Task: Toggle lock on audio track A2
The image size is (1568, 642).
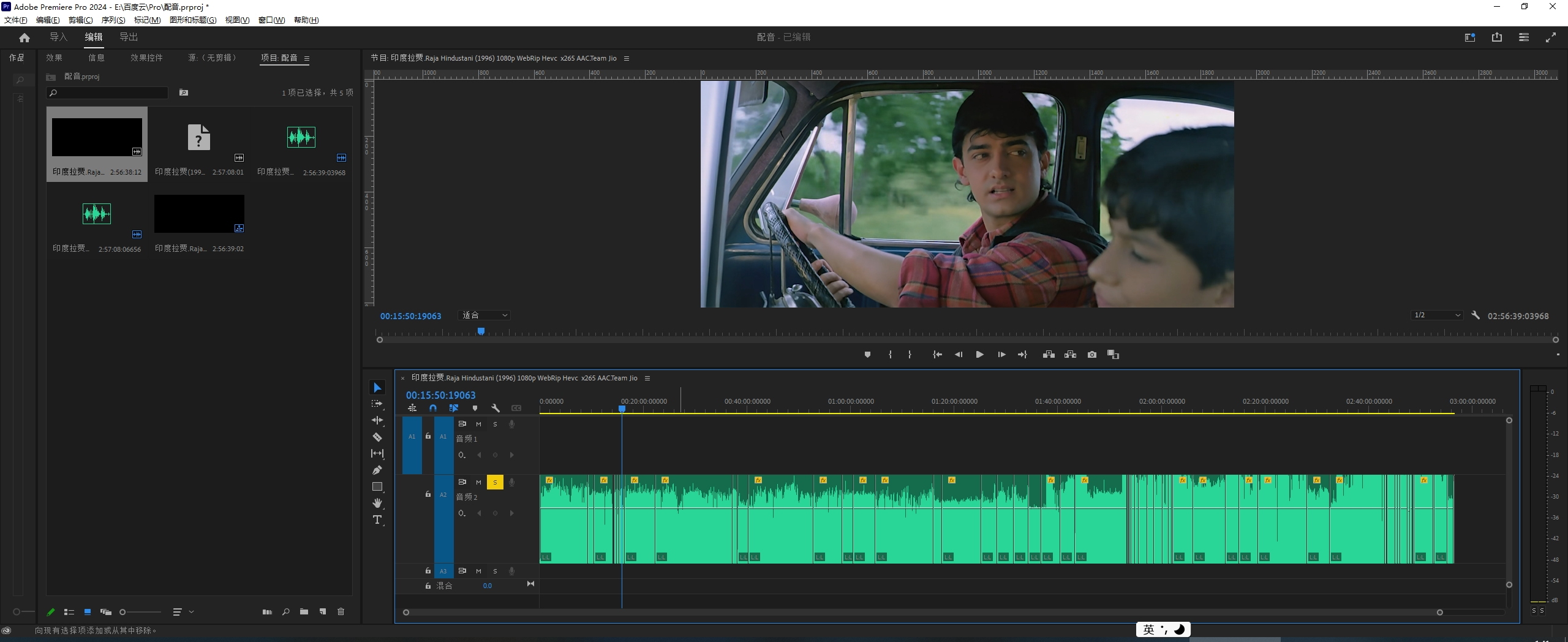Action: point(428,494)
